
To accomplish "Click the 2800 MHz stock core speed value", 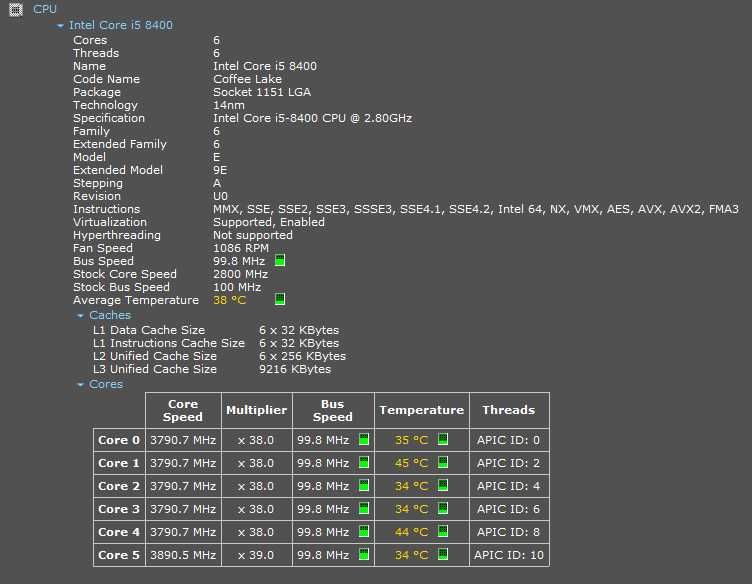I will (240, 274).
